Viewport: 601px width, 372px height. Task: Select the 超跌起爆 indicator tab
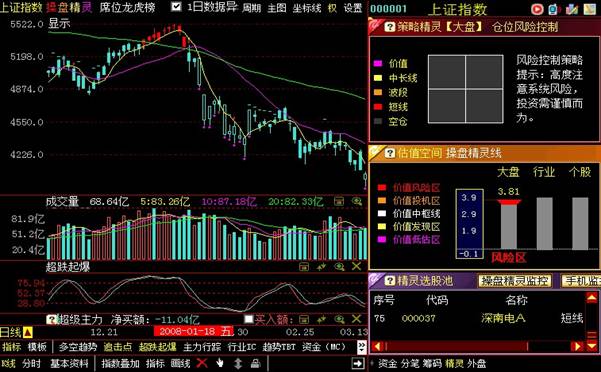[158, 347]
